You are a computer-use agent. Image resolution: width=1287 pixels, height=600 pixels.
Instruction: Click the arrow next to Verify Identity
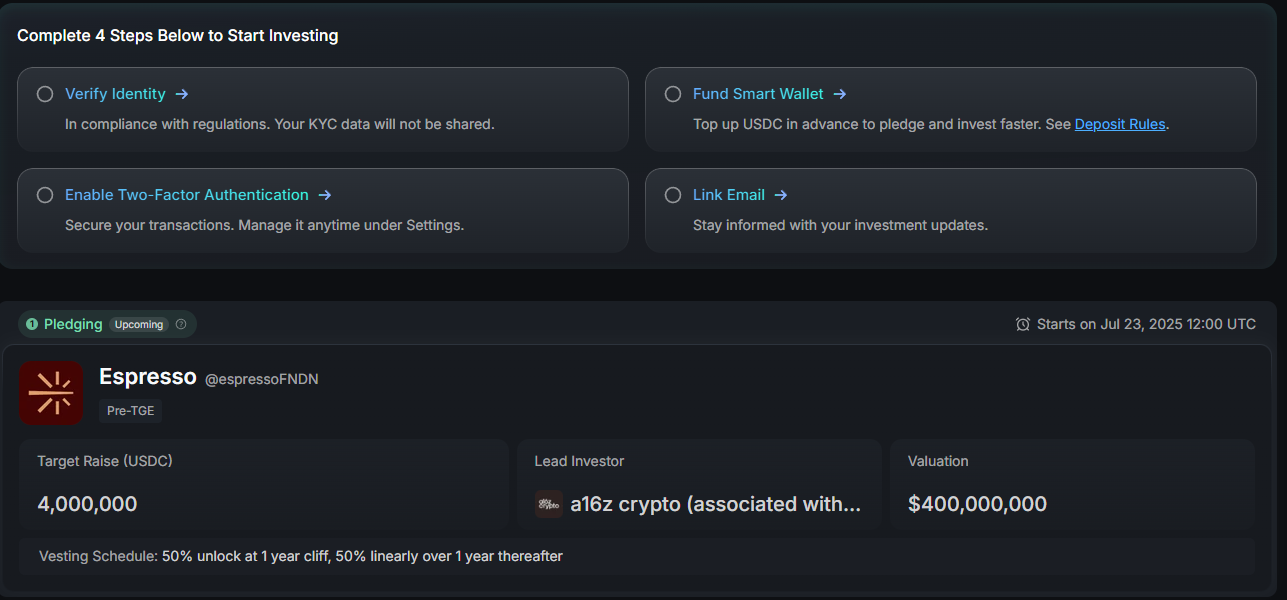coord(182,94)
